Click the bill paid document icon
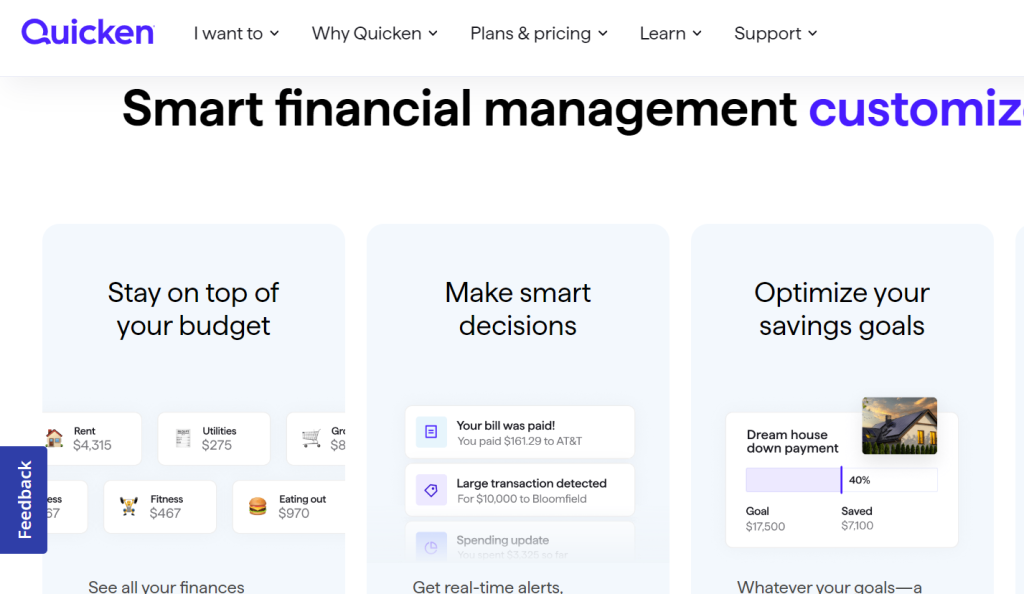The image size is (1024, 594). point(431,432)
